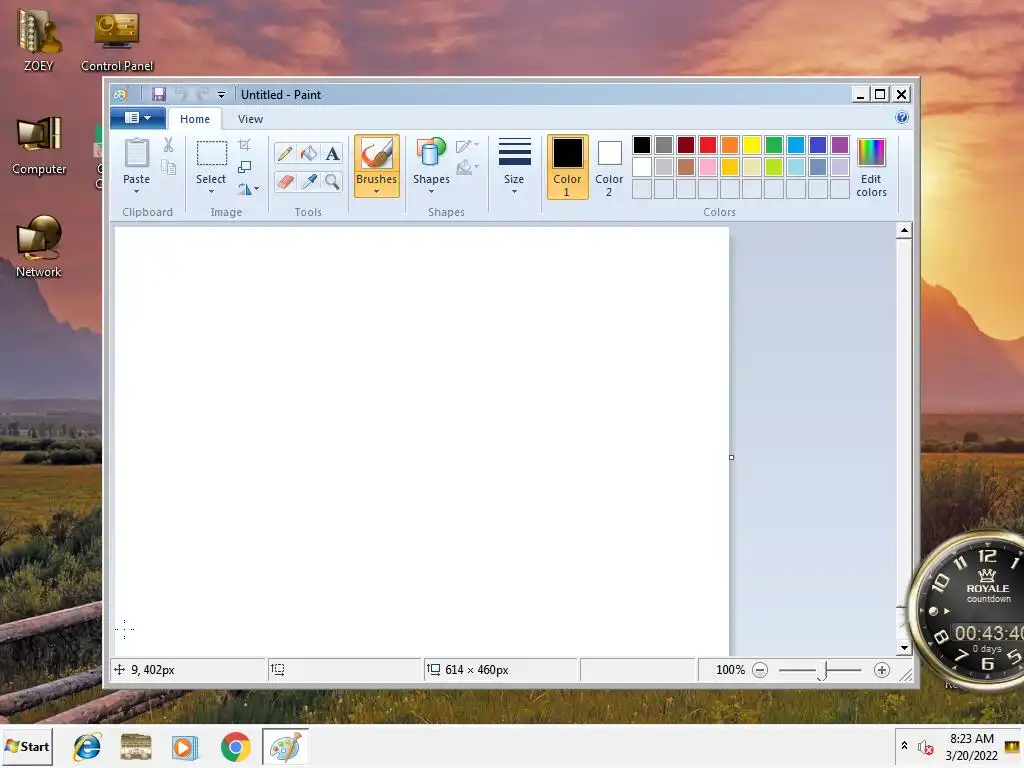Click the Select rectangle icon

click(x=212, y=153)
